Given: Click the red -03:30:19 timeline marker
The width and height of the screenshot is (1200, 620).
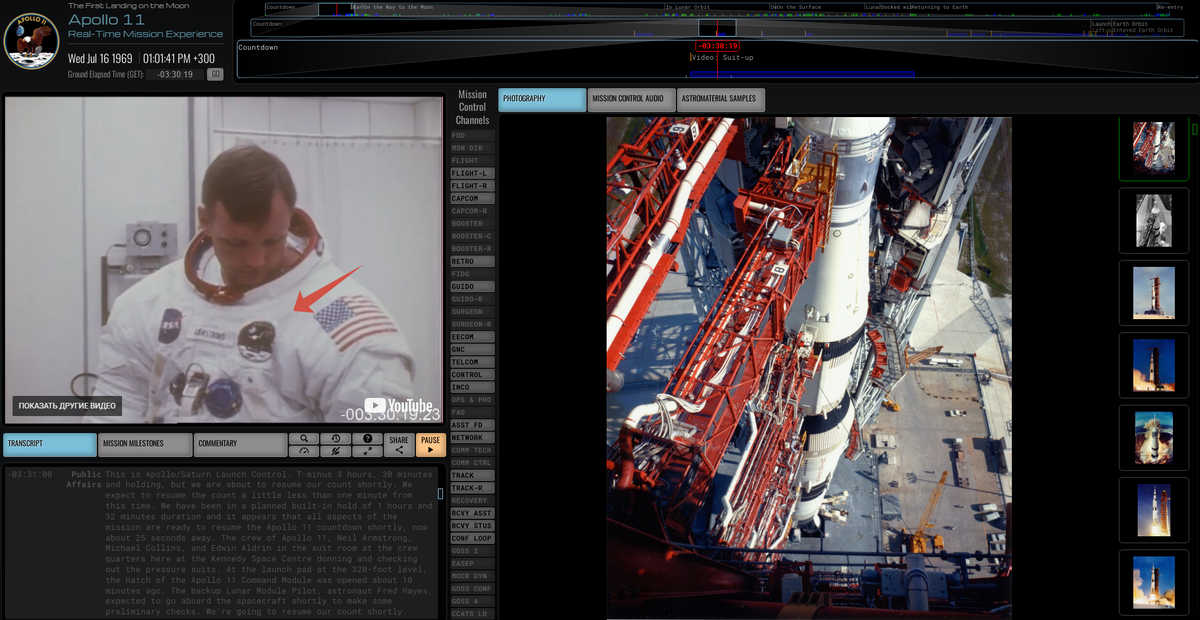Looking at the screenshot, I should [x=718, y=46].
